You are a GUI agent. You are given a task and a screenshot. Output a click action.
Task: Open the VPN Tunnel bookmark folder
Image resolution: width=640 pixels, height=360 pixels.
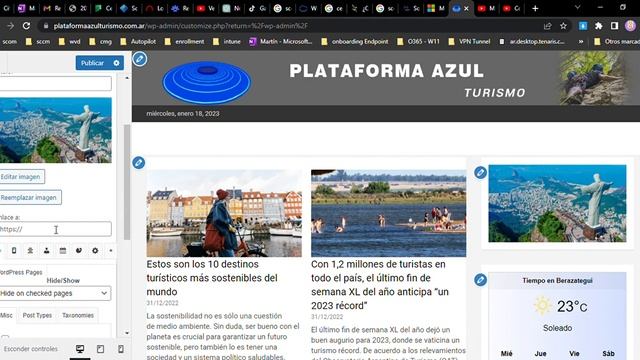click(469, 41)
